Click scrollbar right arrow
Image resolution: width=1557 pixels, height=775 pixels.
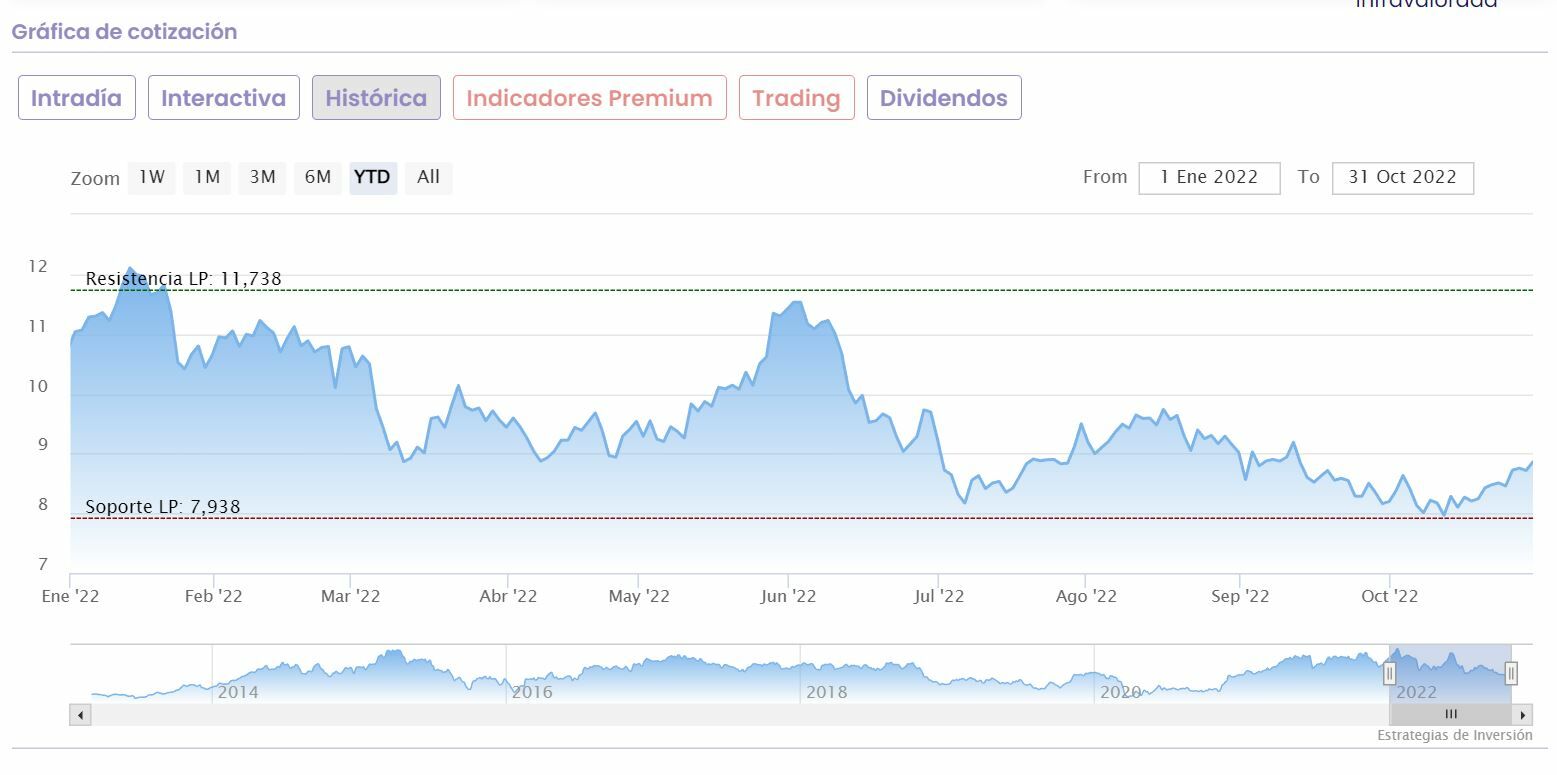coord(1523,715)
